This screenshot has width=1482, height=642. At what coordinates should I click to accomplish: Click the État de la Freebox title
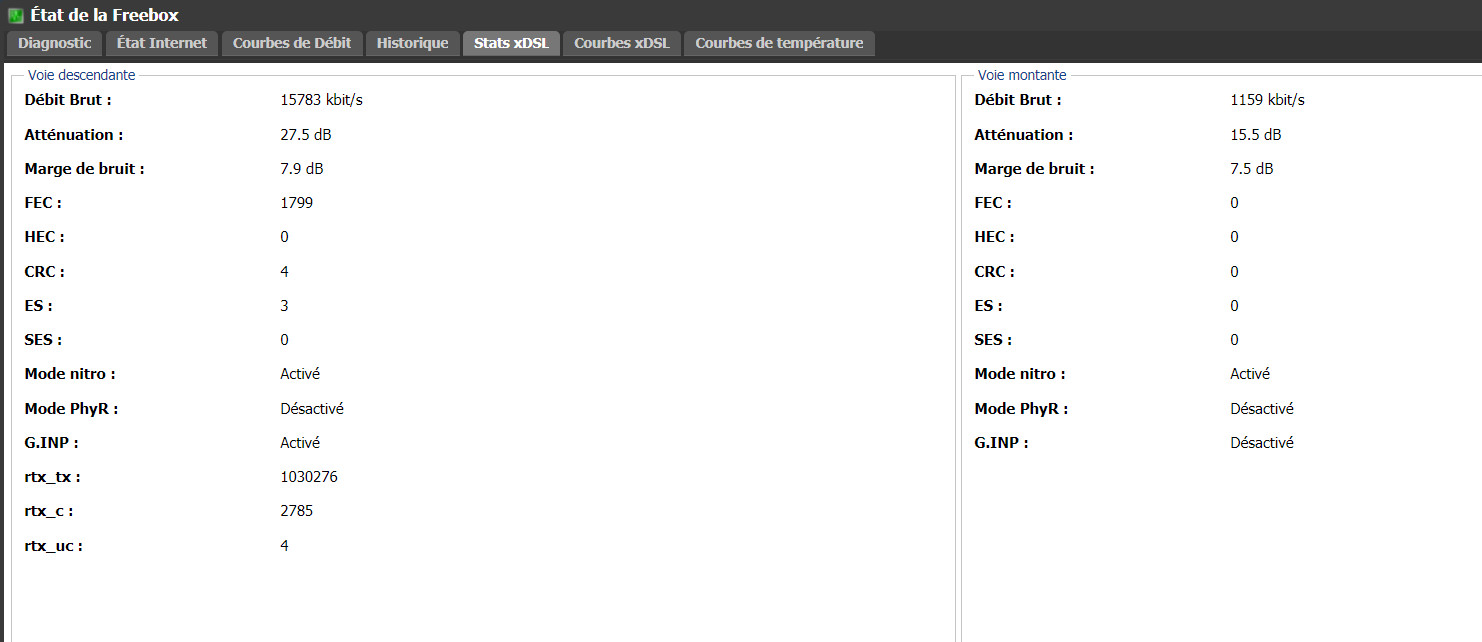click(105, 15)
